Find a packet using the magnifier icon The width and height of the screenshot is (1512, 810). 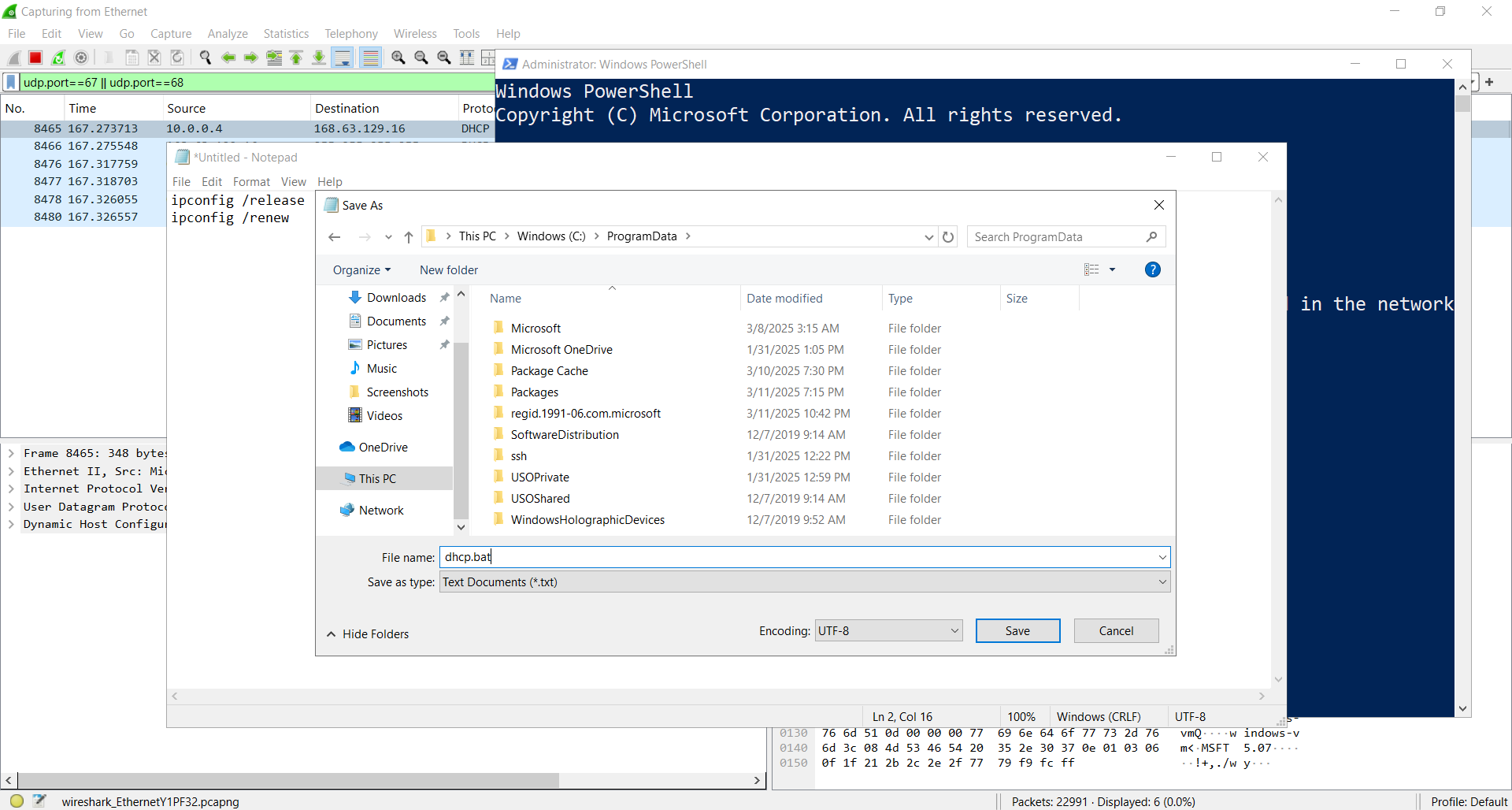pos(206,58)
